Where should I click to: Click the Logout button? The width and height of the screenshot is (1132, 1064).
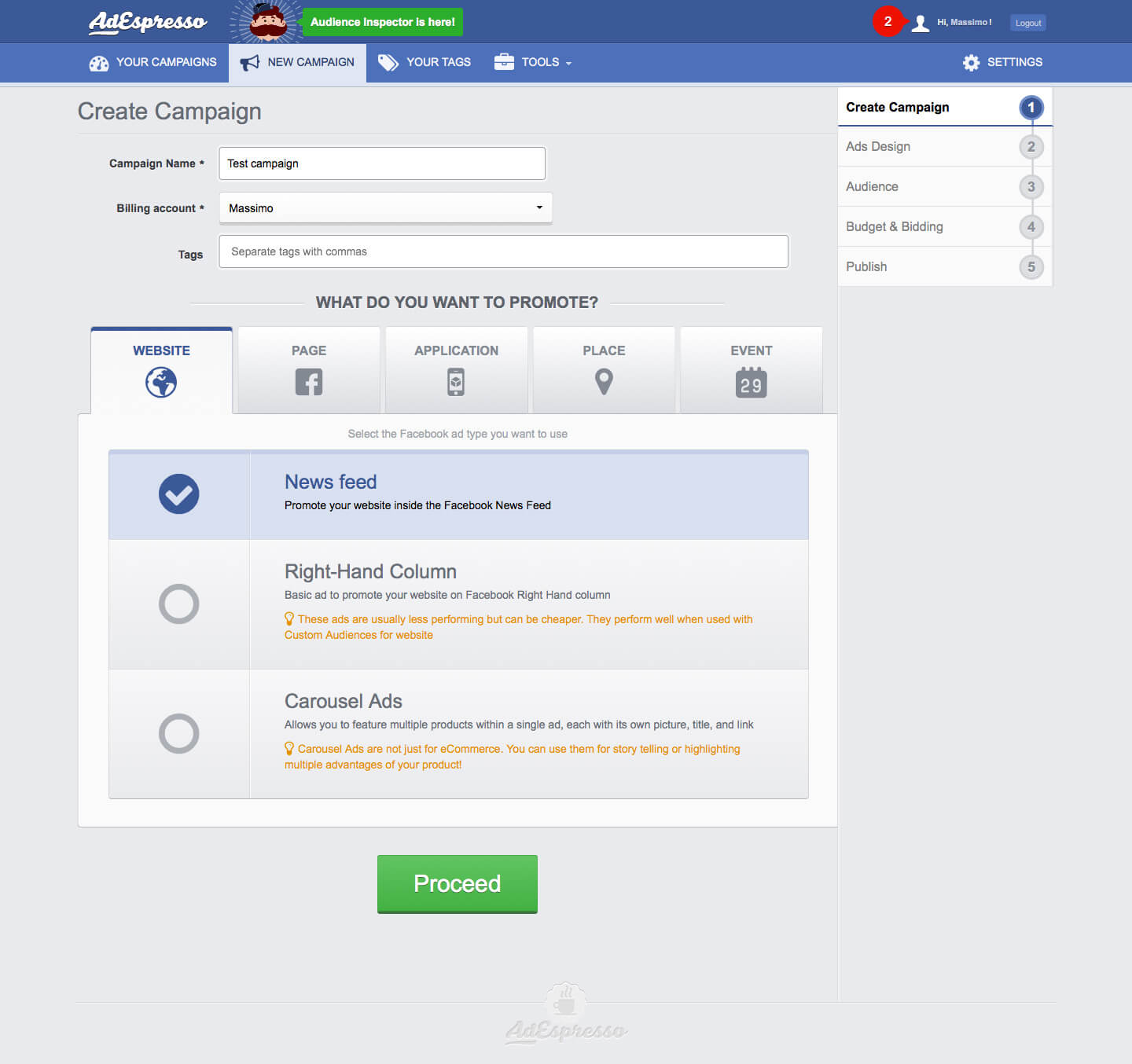pos(1027,23)
